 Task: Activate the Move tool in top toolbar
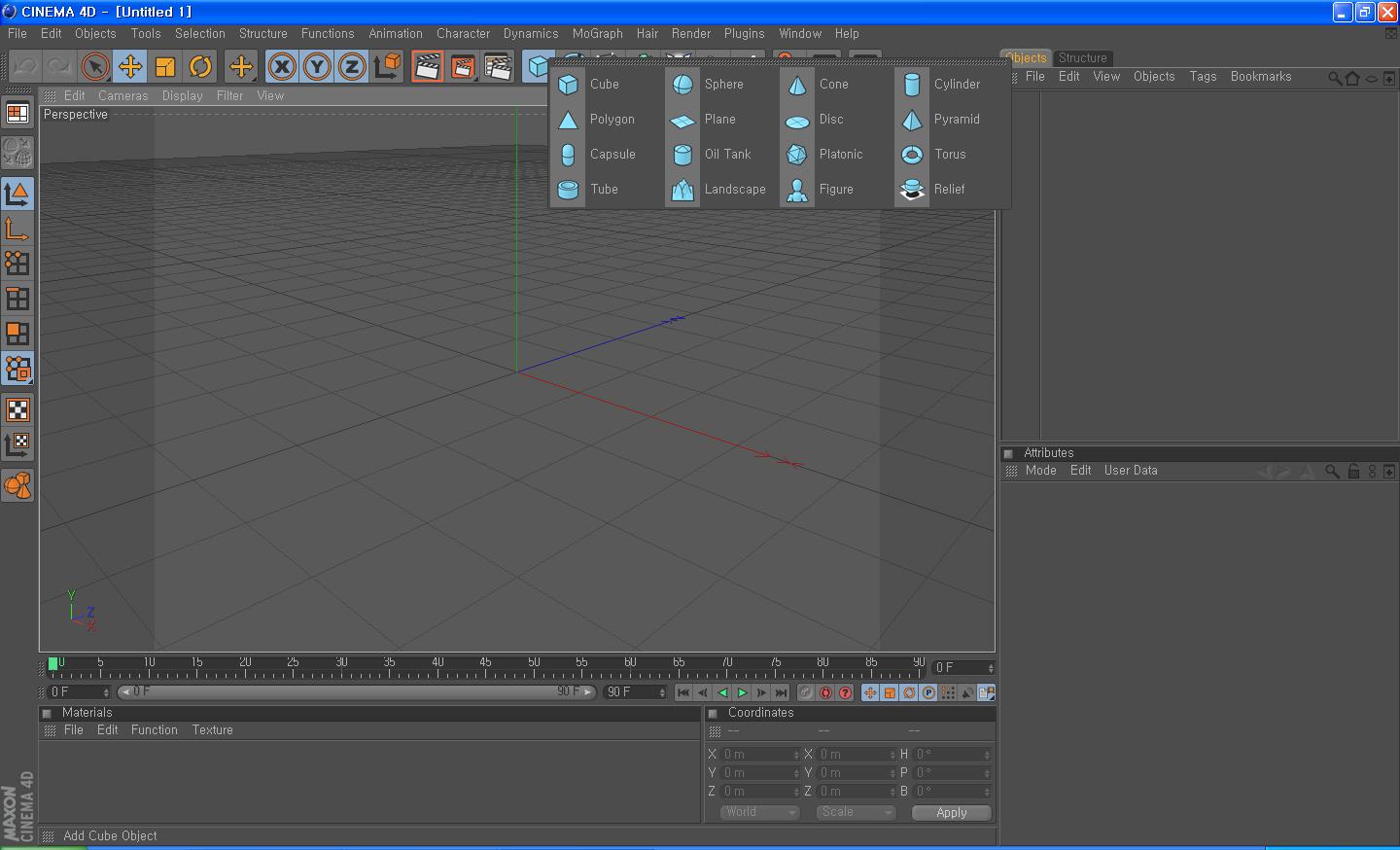click(x=129, y=66)
